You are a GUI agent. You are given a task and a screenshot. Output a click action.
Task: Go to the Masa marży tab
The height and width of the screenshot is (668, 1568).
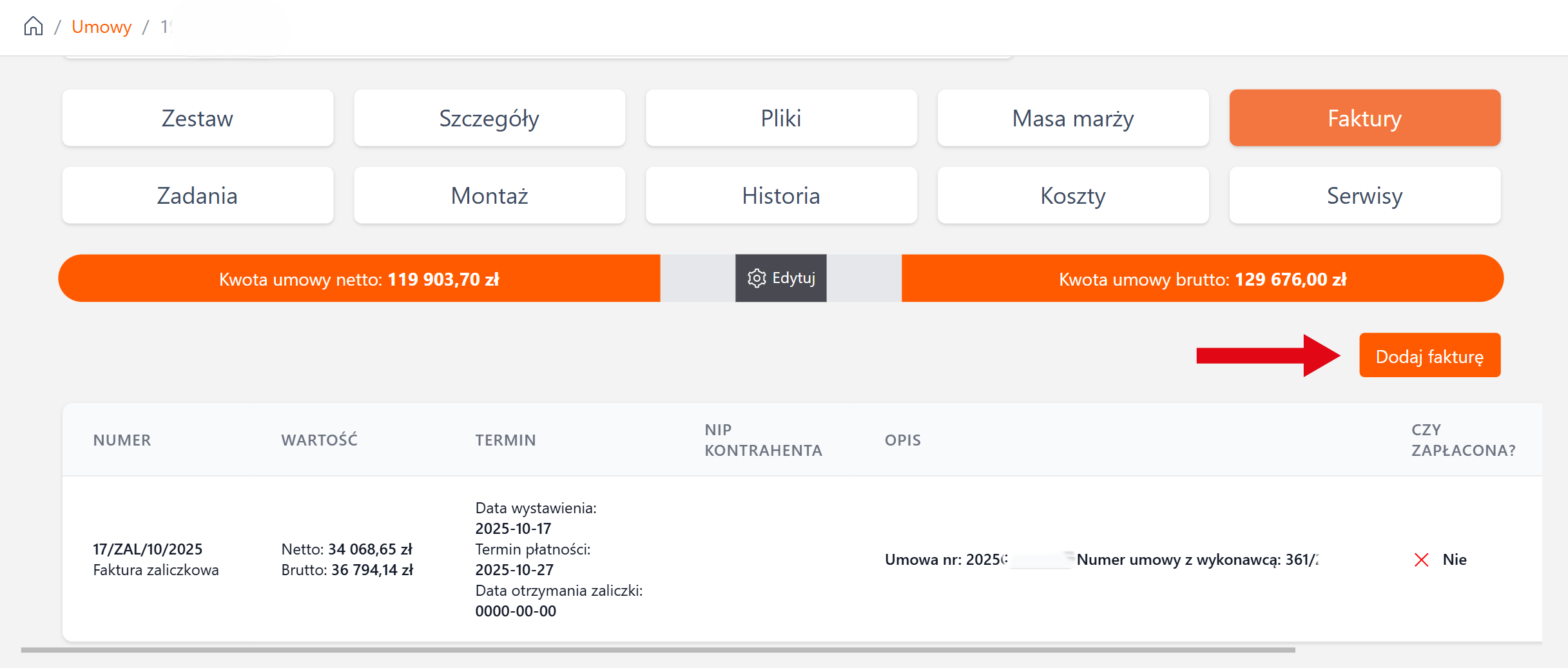1072,118
